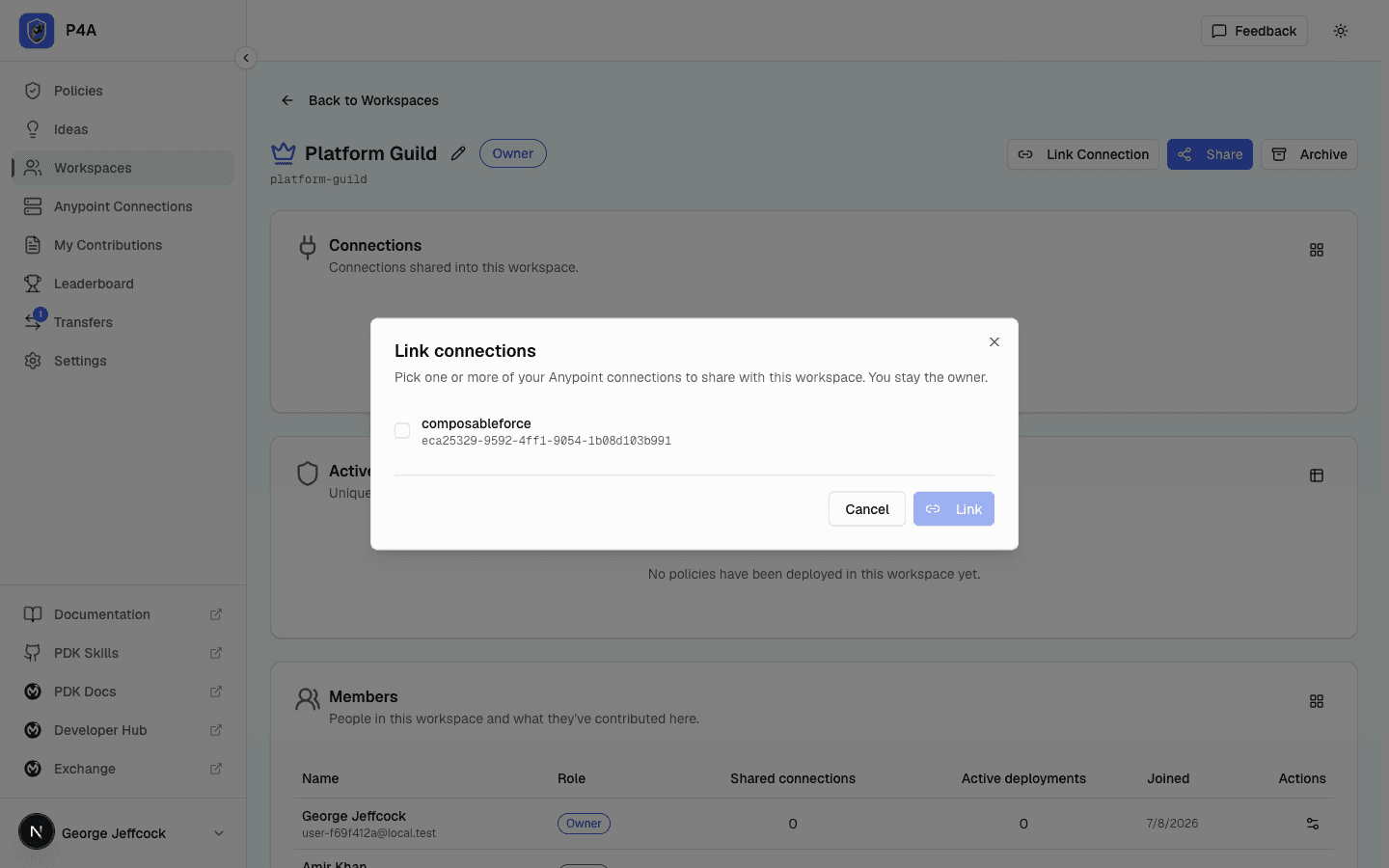Go Back to Workspaces
The image size is (1389, 868).
[360, 100]
